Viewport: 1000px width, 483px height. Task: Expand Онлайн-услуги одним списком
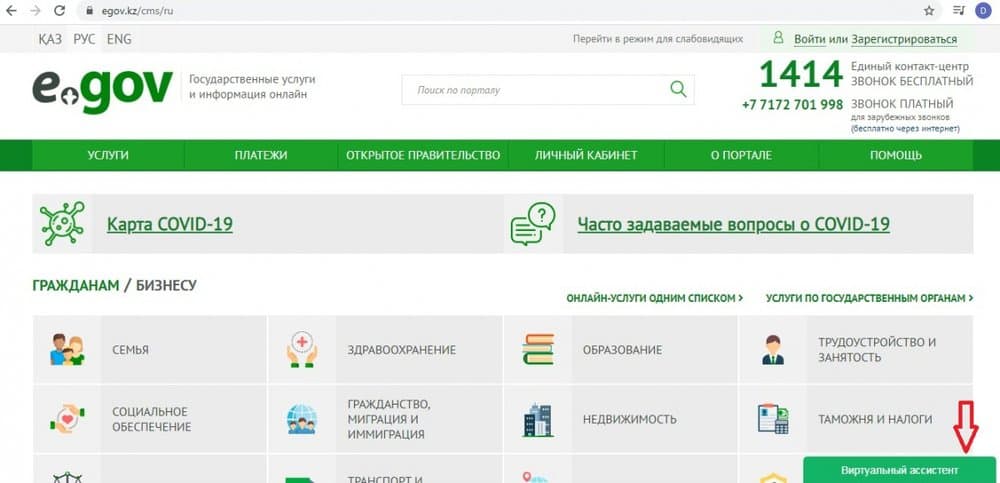tap(654, 298)
